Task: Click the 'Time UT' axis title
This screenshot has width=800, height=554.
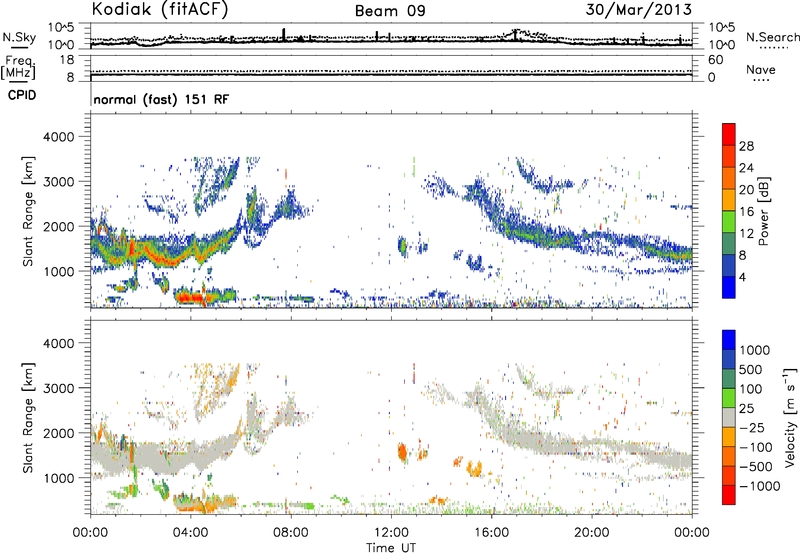Action: pyautogui.click(x=391, y=547)
